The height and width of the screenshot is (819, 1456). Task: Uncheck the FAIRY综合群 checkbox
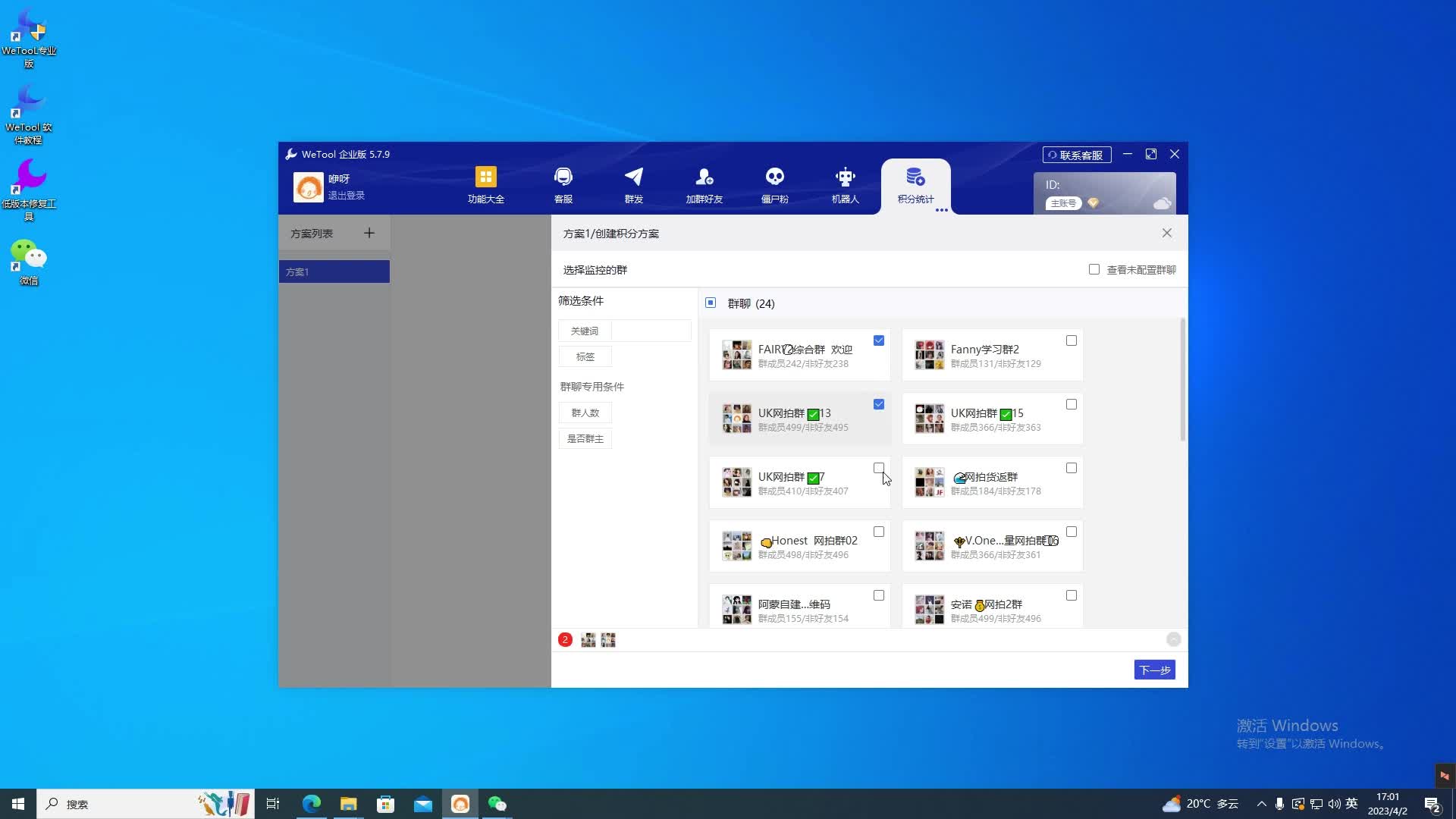[878, 340]
